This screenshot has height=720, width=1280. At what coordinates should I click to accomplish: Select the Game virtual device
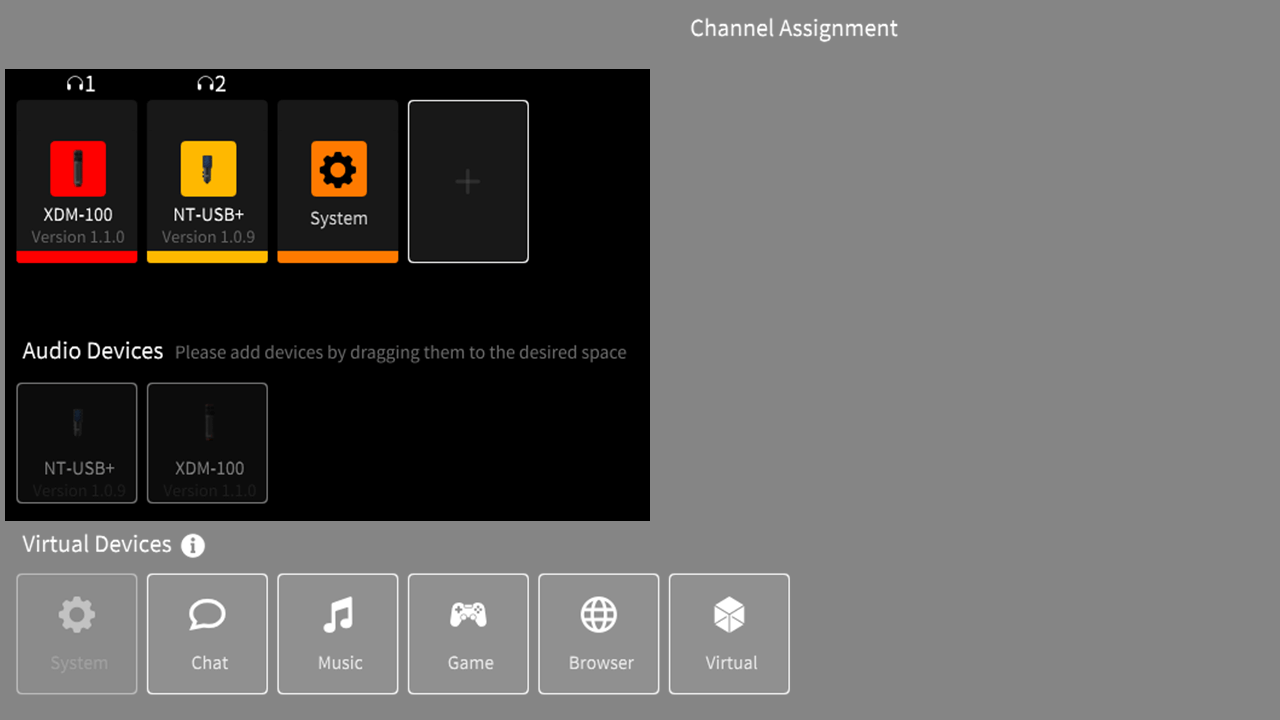[x=468, y=634]
